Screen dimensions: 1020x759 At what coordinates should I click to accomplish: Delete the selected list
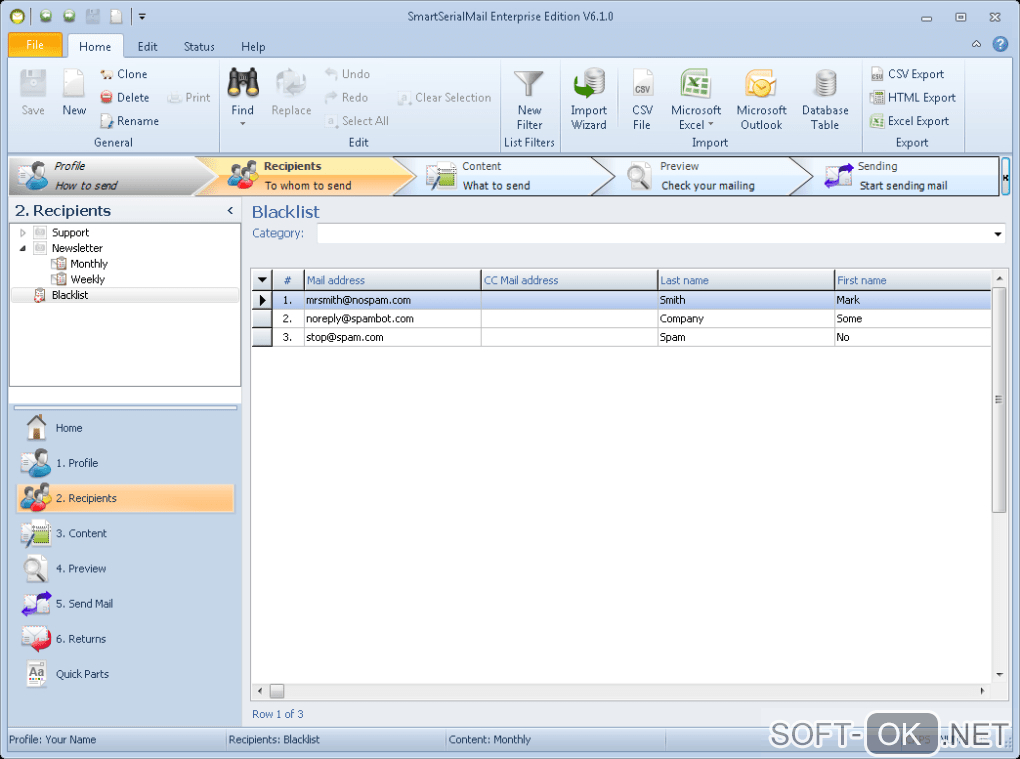pos(125,98)
